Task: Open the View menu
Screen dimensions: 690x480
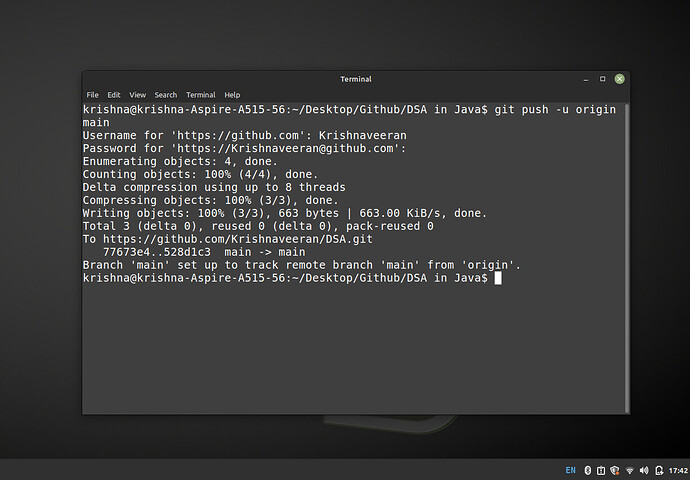Action: pyautogui.click(x=137, y=95)
